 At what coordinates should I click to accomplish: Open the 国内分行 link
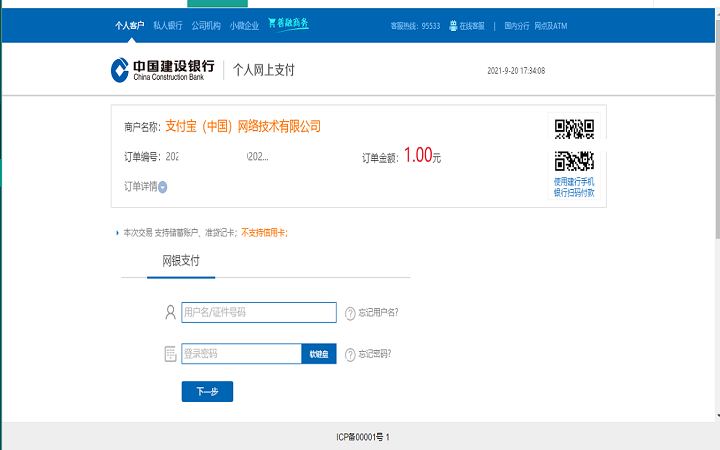pos(517,26)
